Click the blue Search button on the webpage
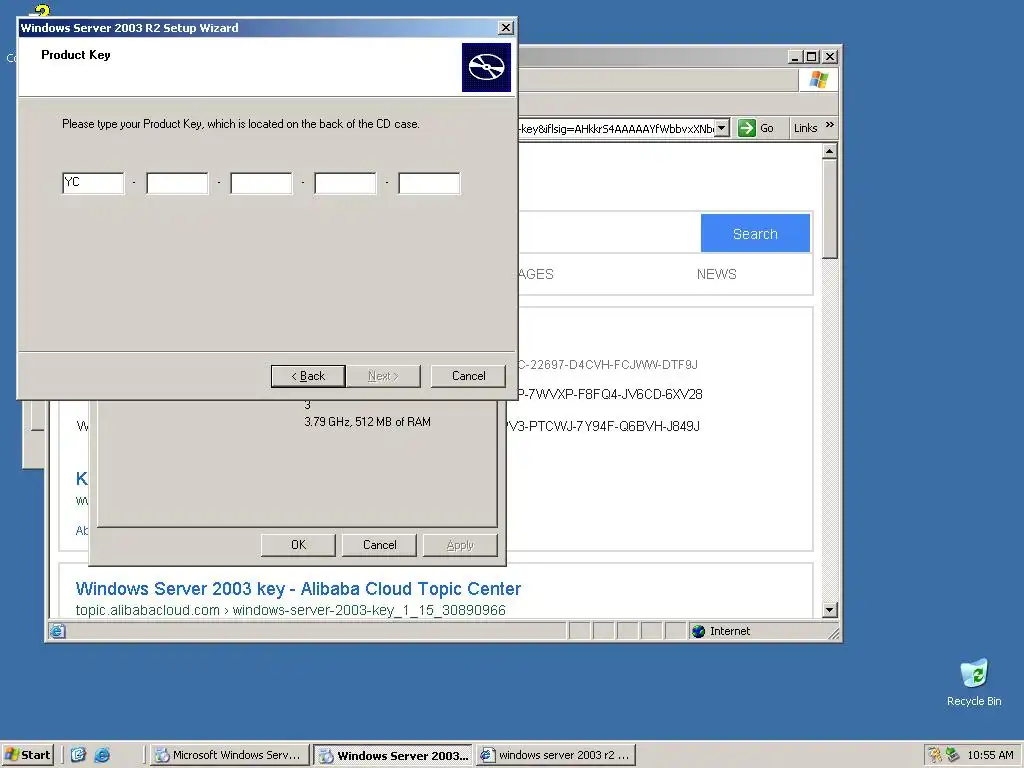This screenshot has width=1024, height=768. 756,234
